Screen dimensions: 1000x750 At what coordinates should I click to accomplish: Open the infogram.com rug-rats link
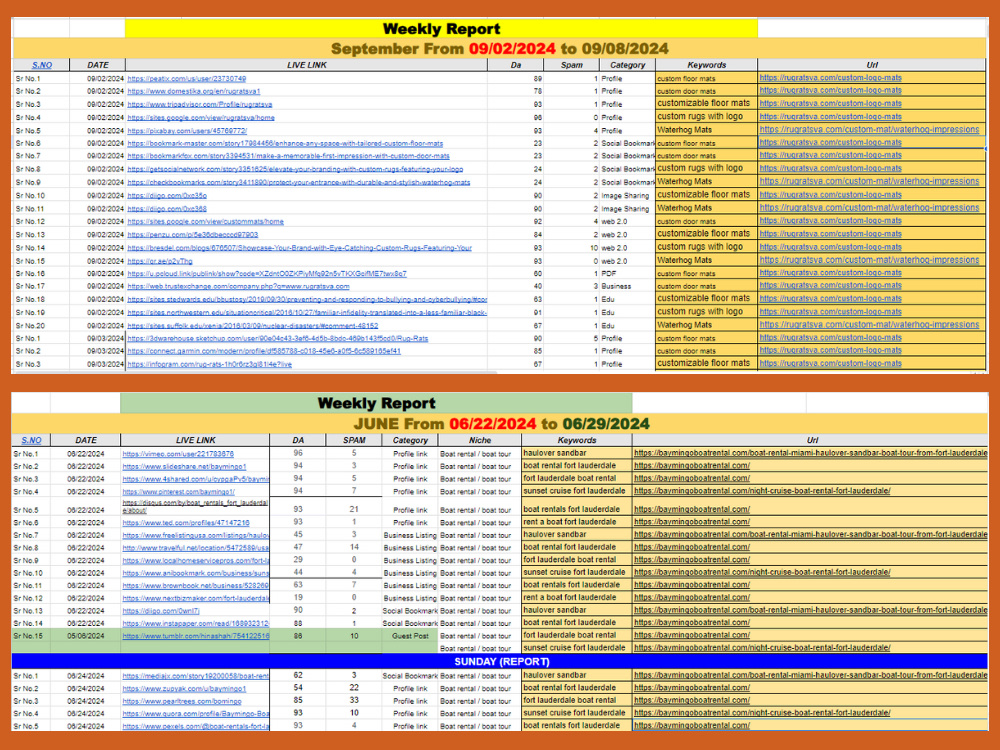[209, 365]
